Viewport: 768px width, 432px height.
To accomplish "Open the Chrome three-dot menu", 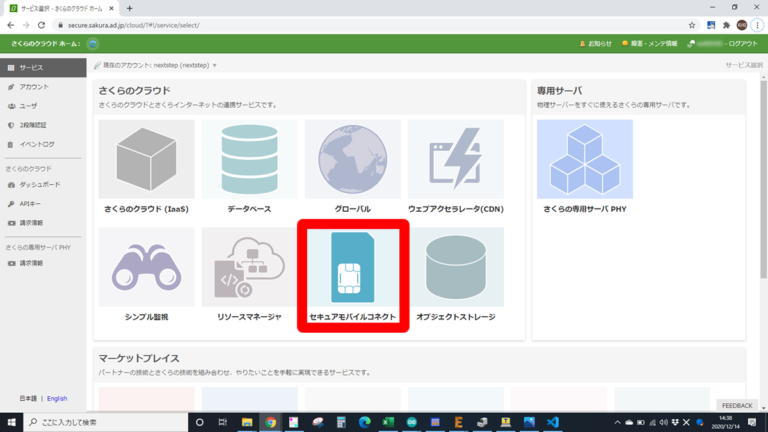I will pos(757,25).
